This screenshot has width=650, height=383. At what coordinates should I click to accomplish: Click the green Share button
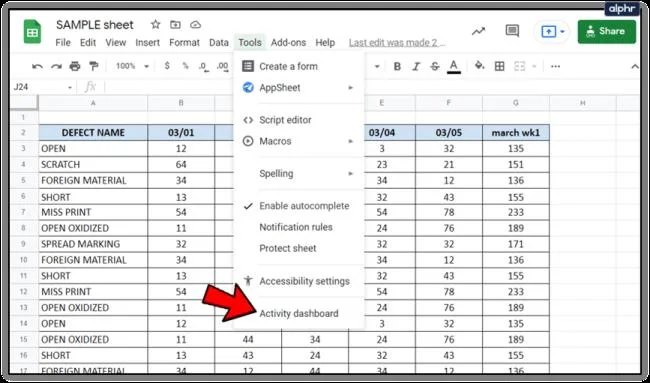coord(606,32)
